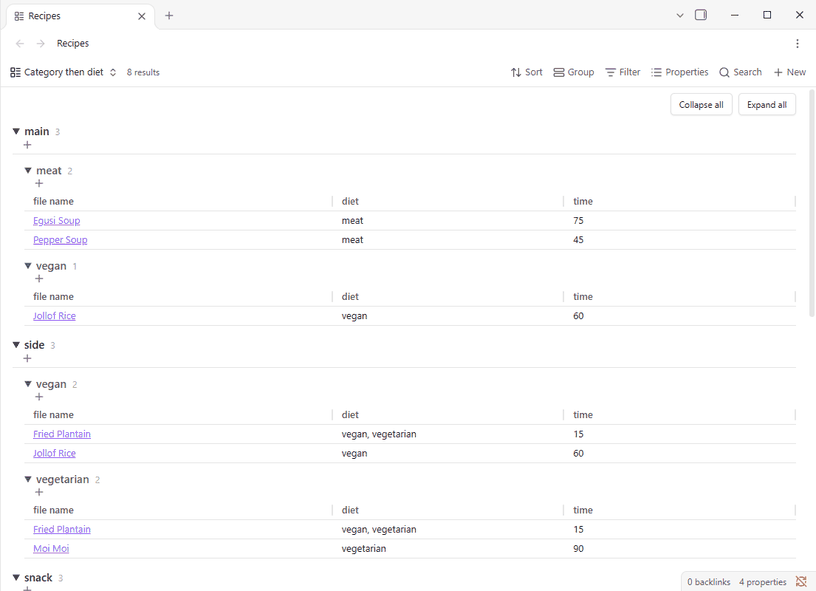Click the vertical scrollbar thumb
Viewport: 816px width, 591px height.
pos(811,203)
